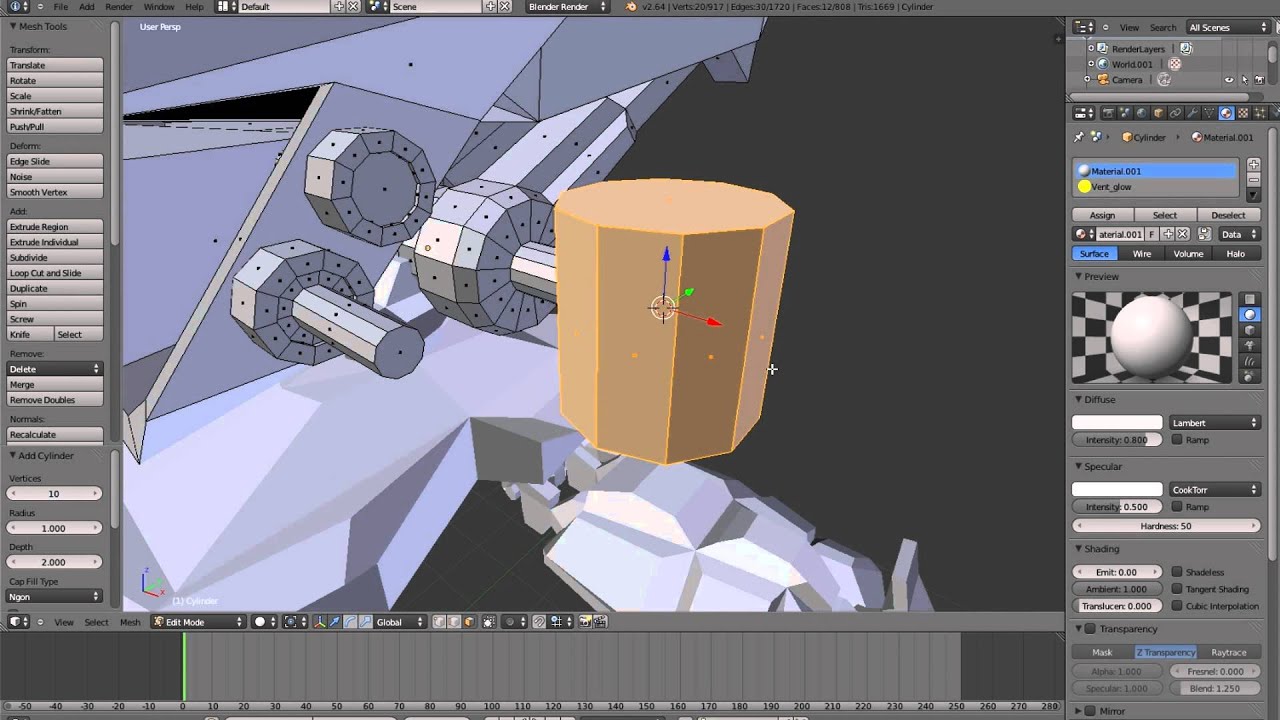Viewport: 1280px width, 720px height.
Task: Switch to edge select mode
Action: pos(454,622)
